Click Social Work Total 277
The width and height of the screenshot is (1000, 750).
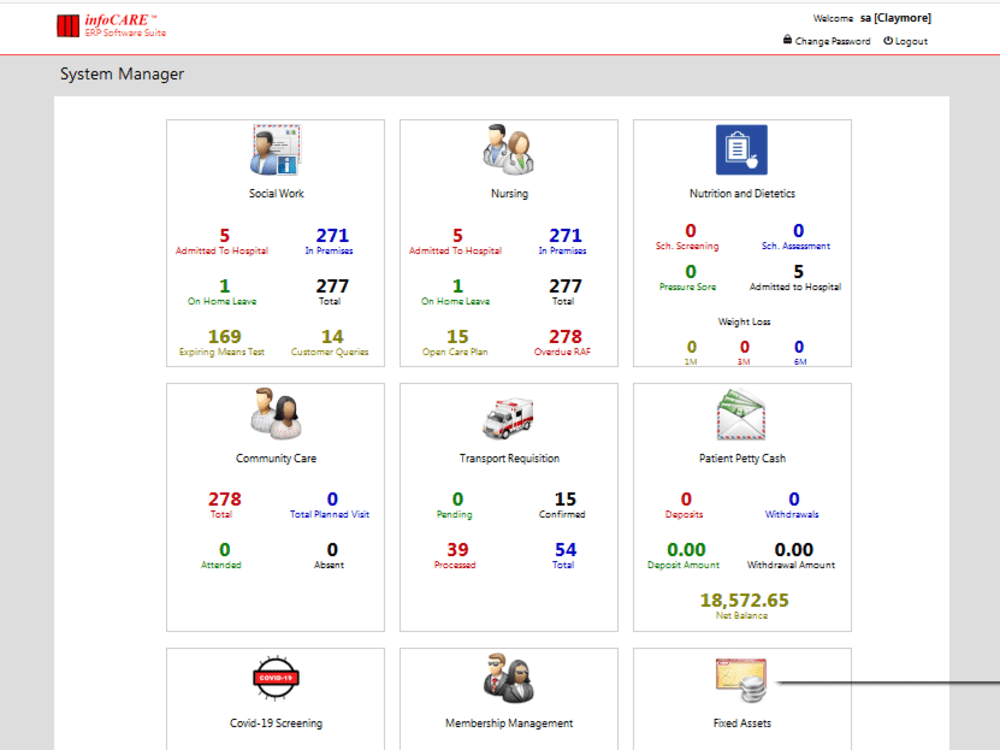[332, 286]
